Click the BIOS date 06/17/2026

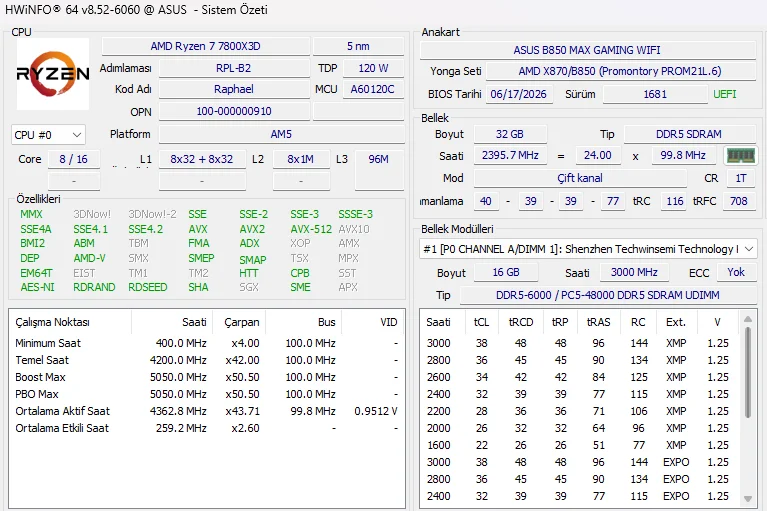coord(519,94)
